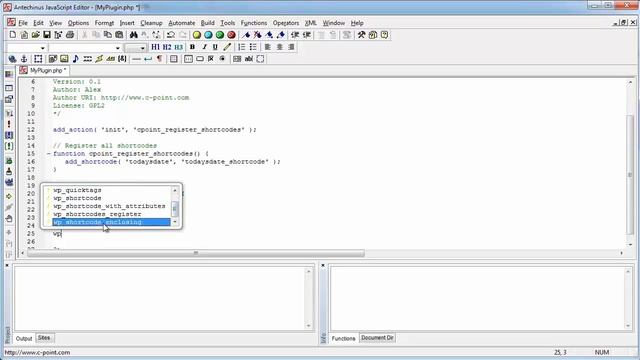Screen dimensions: 640x360
Task: Switch to the Output tab
Action: [24, 338]
